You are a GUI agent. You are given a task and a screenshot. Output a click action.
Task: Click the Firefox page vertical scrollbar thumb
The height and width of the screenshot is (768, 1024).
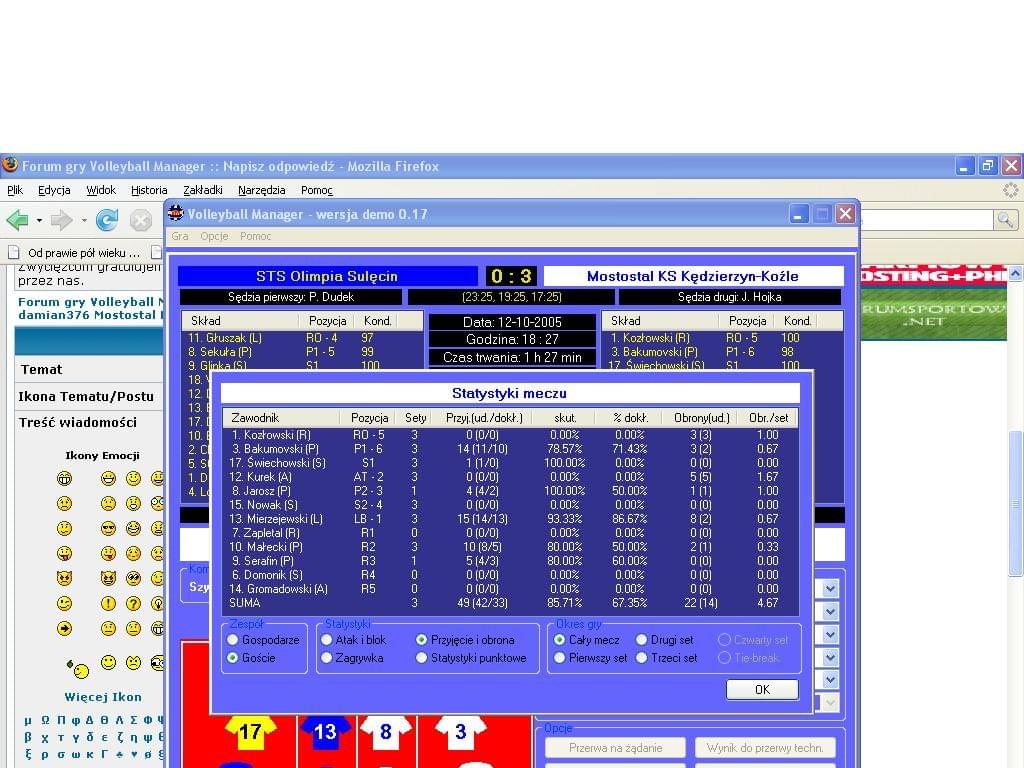coord(1016,505)
